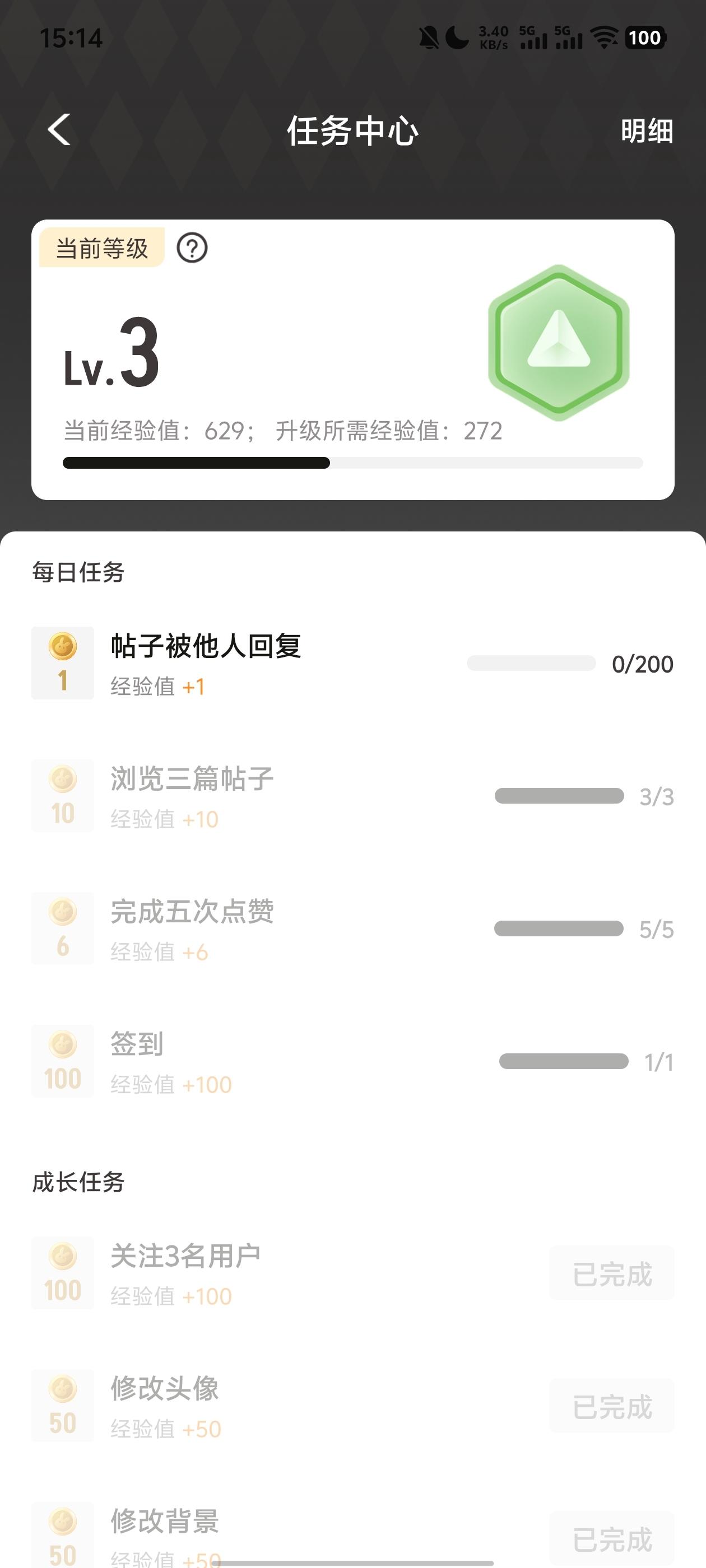Tap the 已完成 button for 关注3名用户

point(611,1273)
